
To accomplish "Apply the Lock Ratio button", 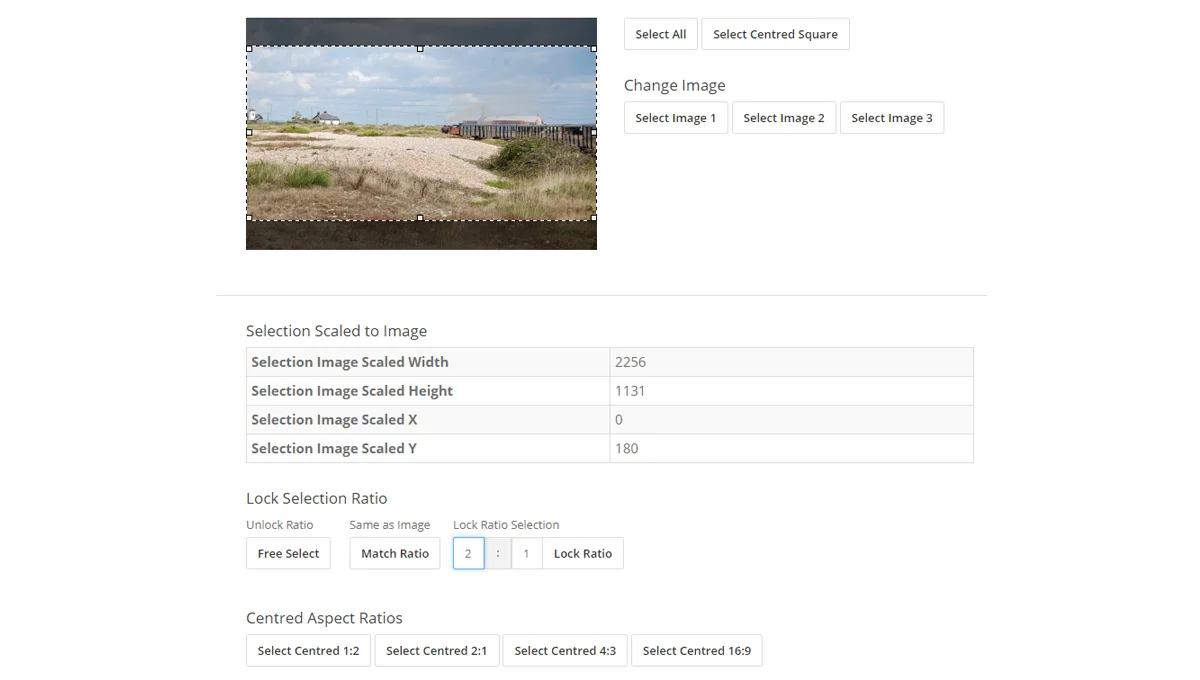I will [582, 554].
